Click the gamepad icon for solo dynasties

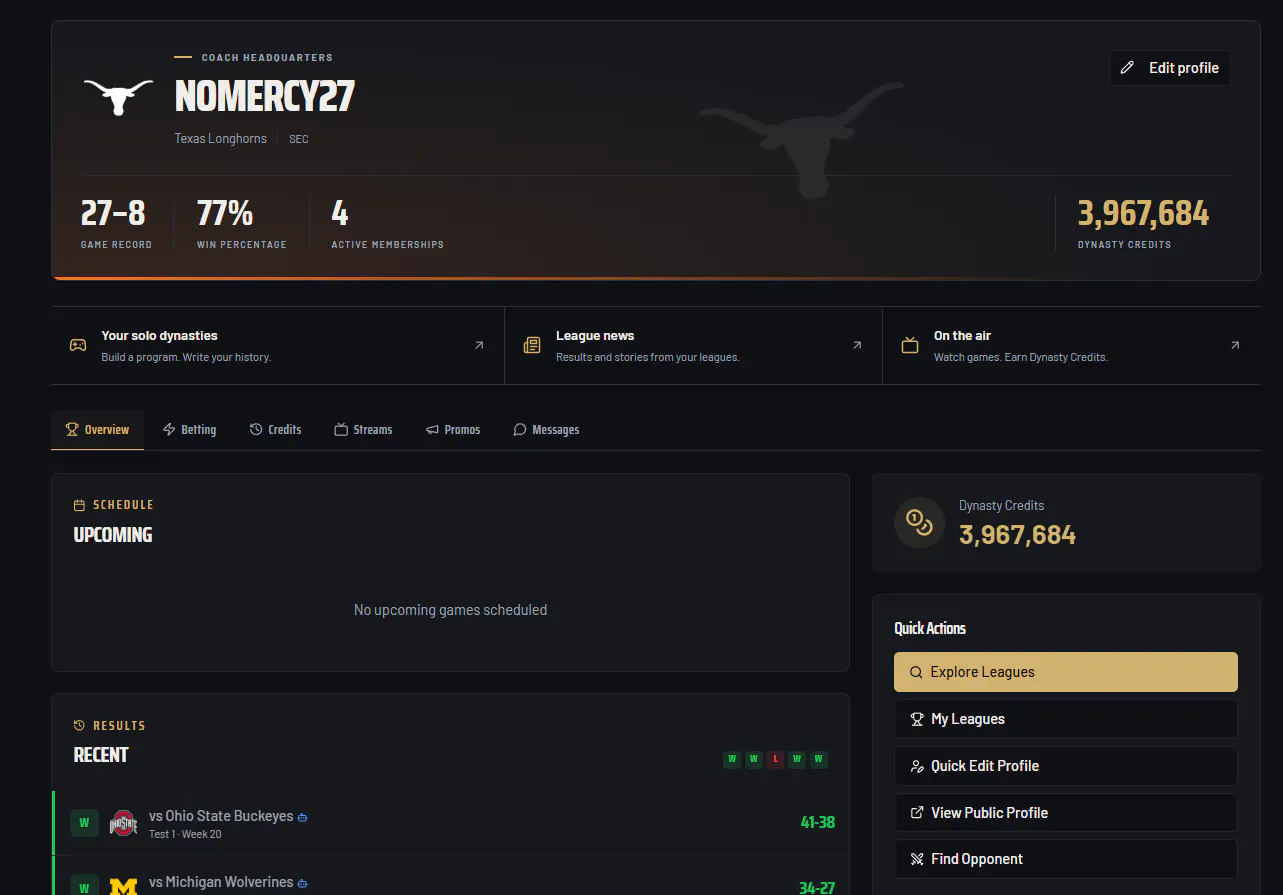(77, 345)
